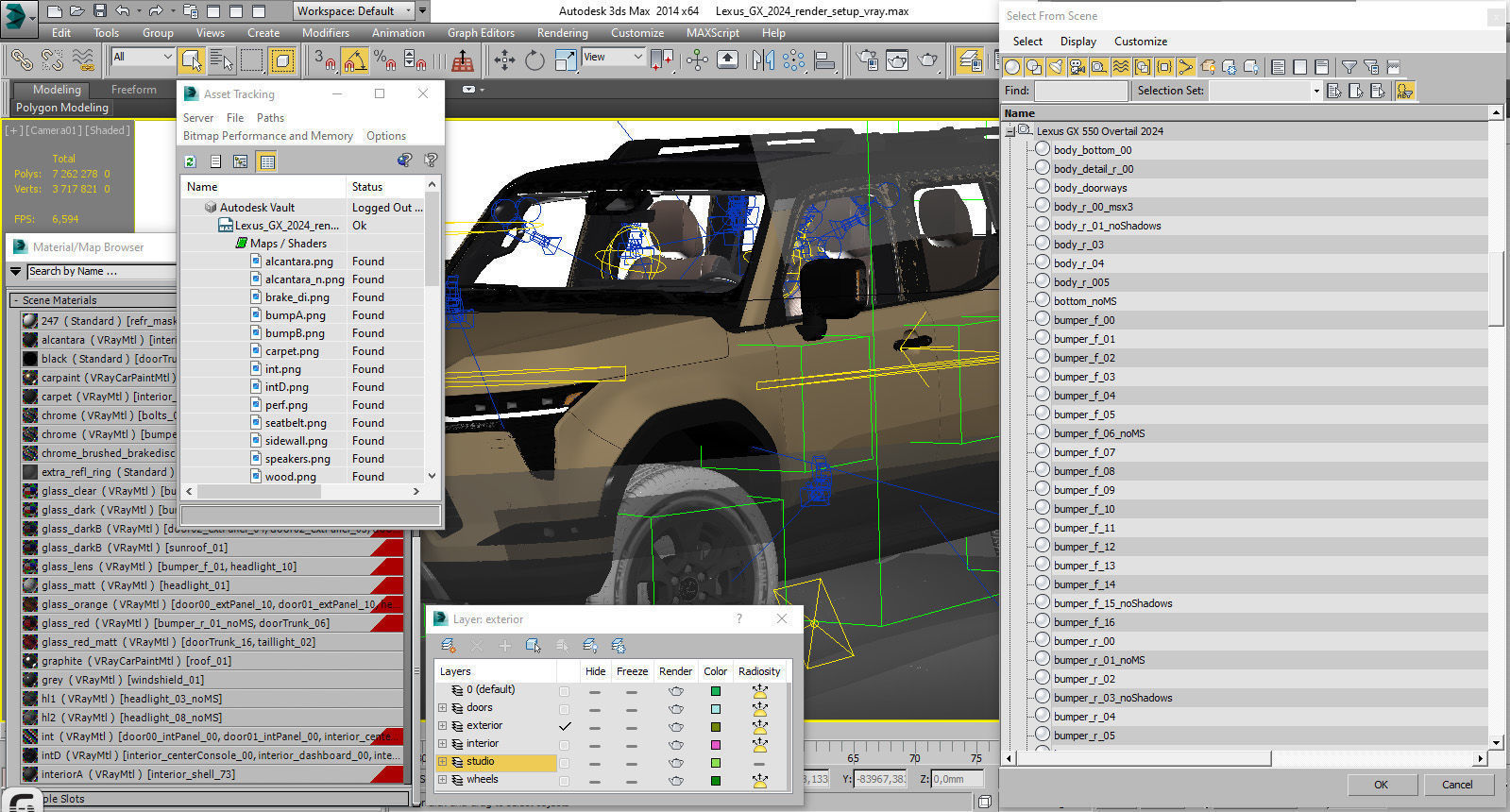Image resolution: width=1510 pixels, height=812 pixels.
Task: Select the Move tool
Action: (504, 60)
